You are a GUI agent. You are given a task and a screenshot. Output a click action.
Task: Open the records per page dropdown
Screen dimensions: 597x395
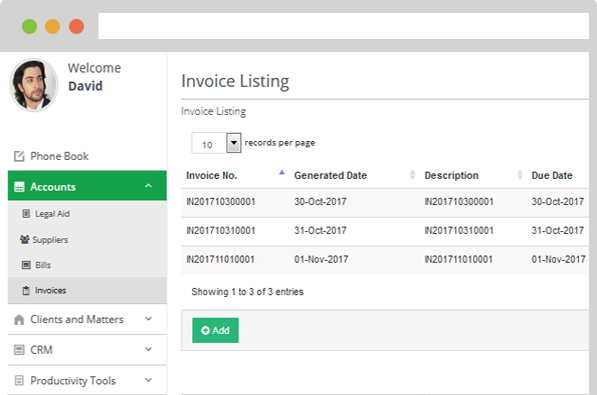pos(234,143)
